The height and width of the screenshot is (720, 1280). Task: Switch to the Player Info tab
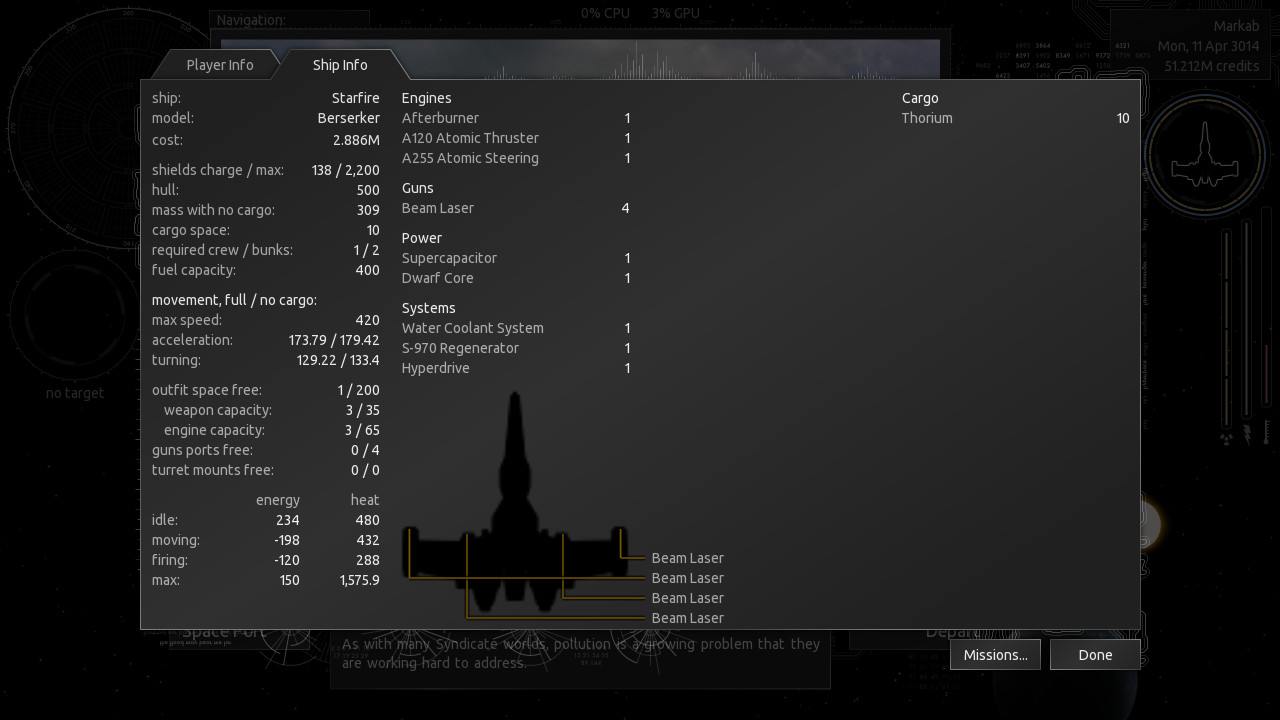coord(220,65)
